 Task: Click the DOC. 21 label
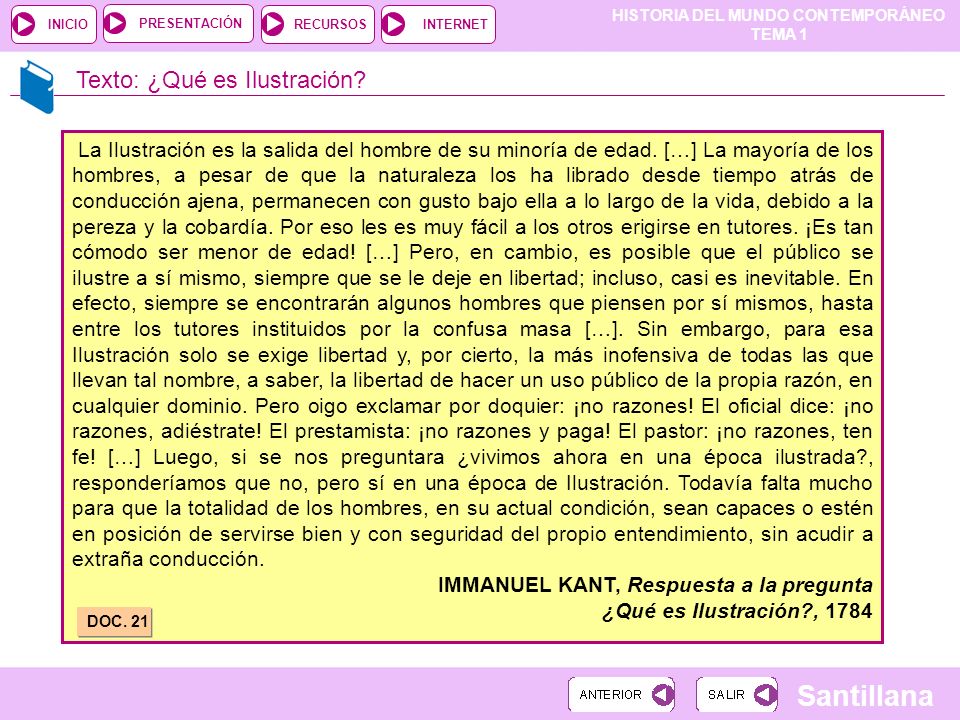click(115, 621)
